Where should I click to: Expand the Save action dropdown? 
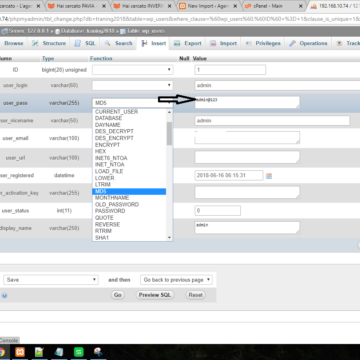(51, 280)
